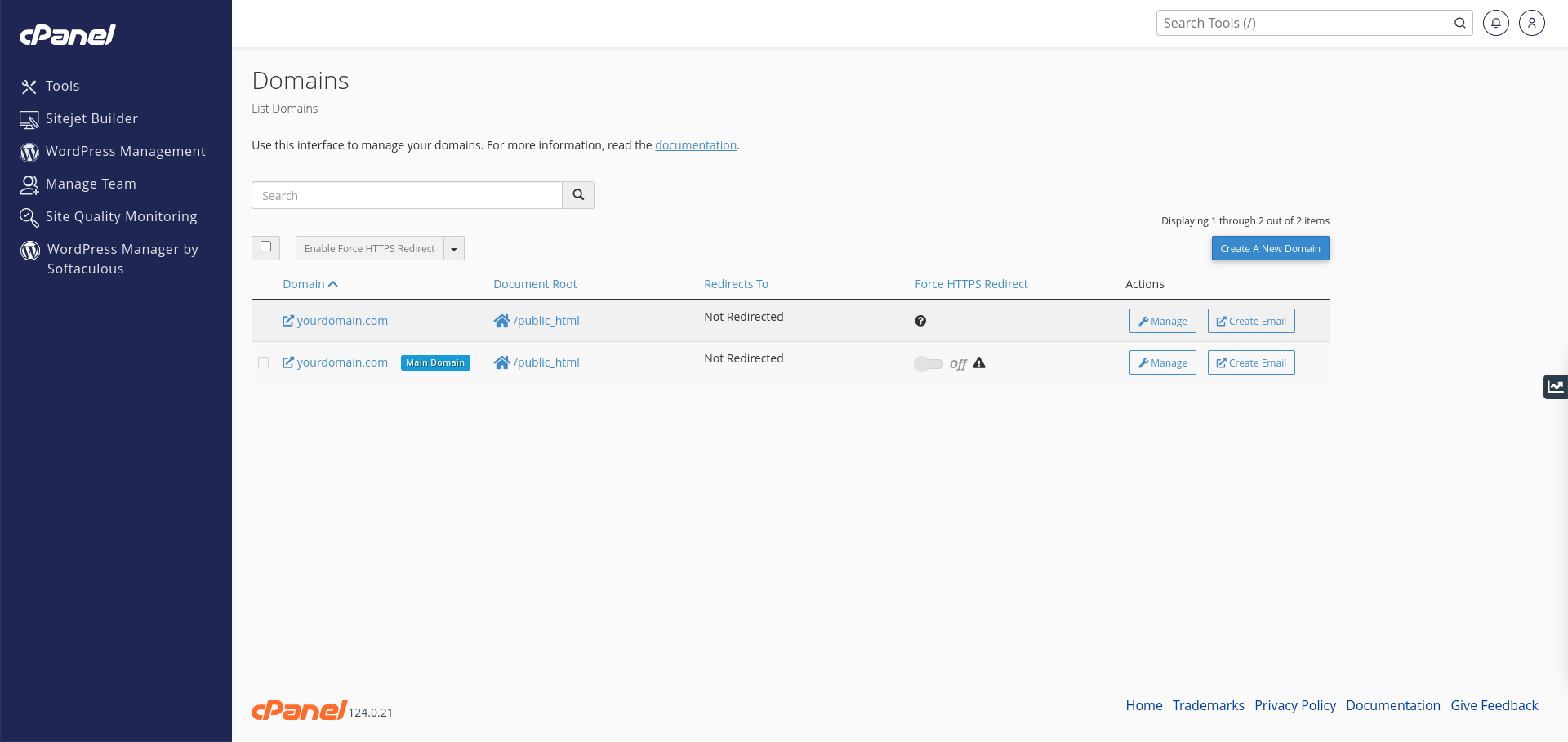Open the WordPress Management icon

29,152
